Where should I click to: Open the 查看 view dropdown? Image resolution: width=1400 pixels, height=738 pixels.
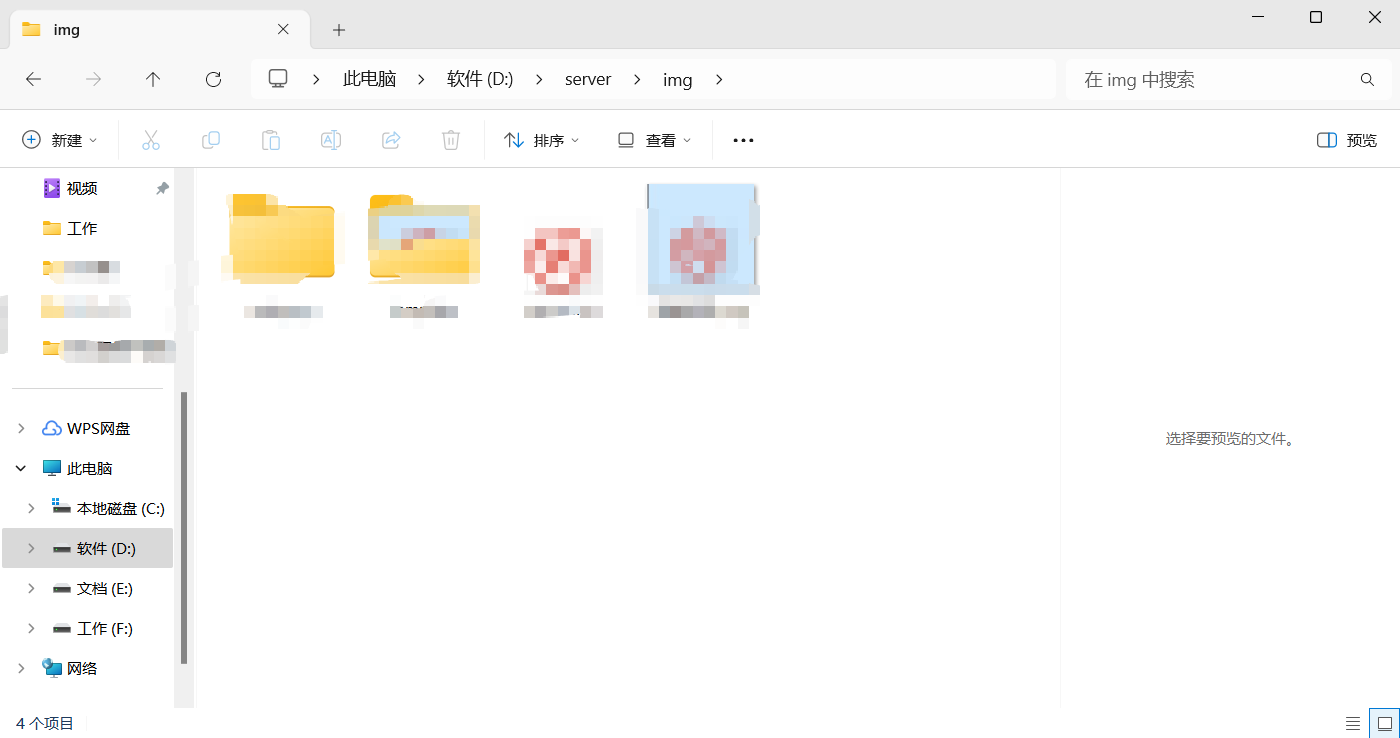(654, 140)
